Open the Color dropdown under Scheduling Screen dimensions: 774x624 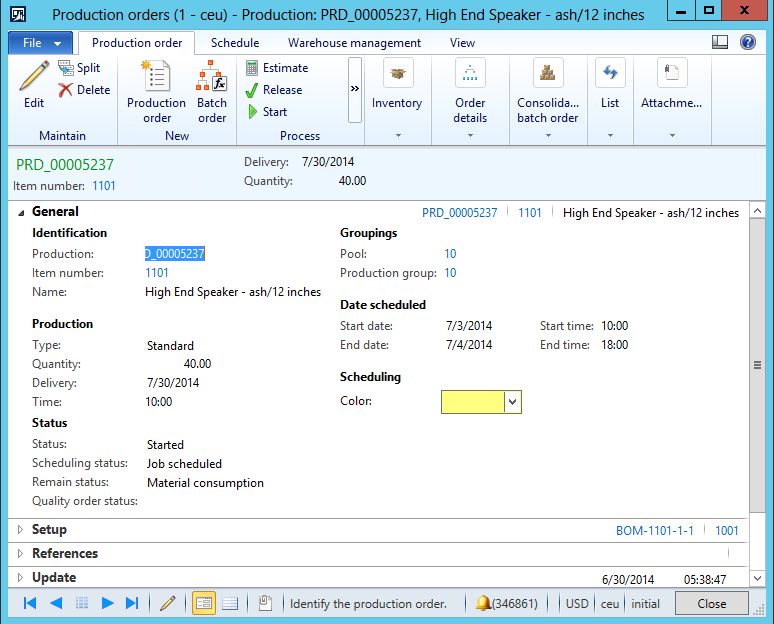click(513, 401)
